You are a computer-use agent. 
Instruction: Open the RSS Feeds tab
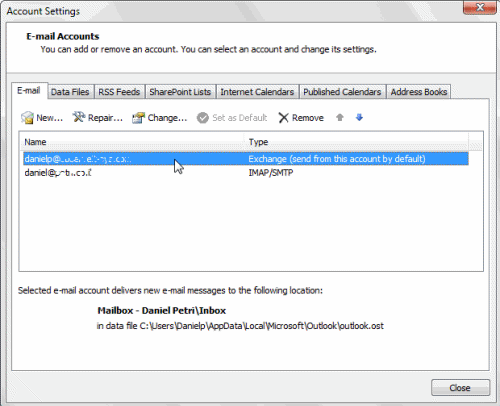tap(119, 92)
